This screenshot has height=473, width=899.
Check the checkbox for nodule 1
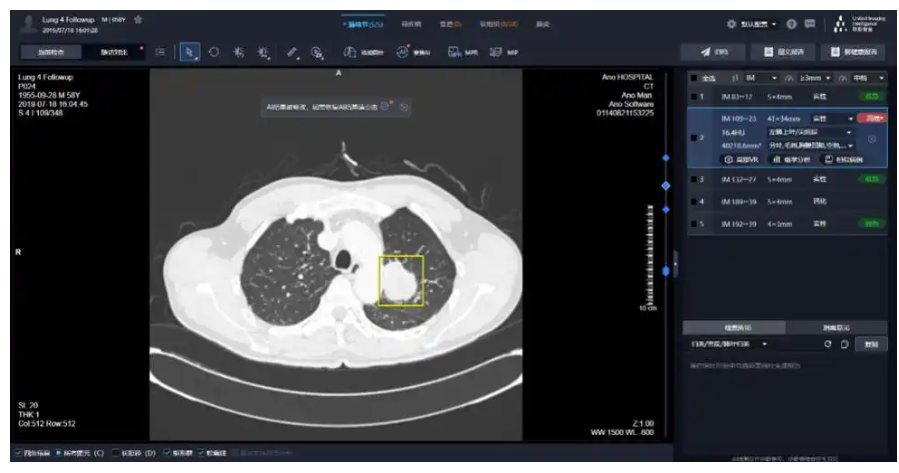click(694, 97)
